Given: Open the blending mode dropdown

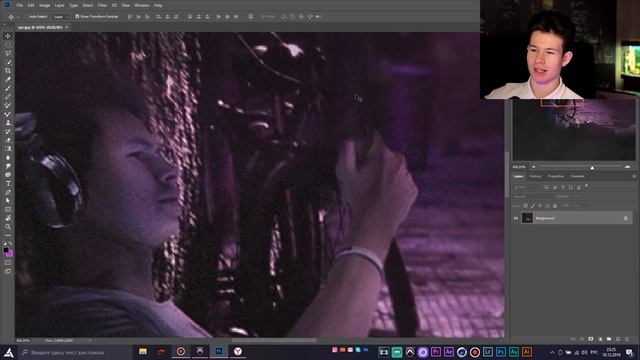Looking at the screenshot, I should [533, 196].
